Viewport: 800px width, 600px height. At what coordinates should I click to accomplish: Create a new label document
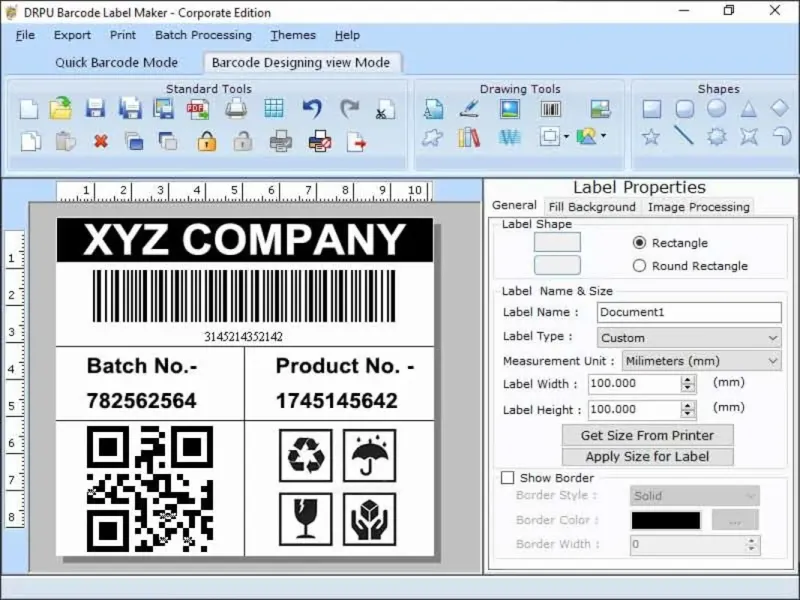tap(29, 109)
